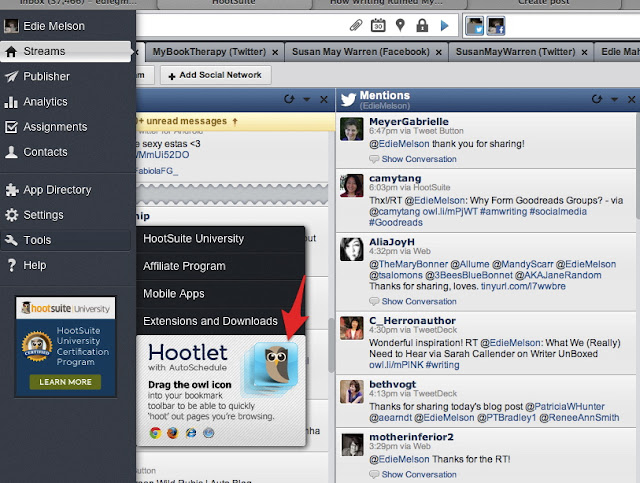This screenshot has height=483, width=640.
Task: Click the compose message input field
Action: [241, 26]
